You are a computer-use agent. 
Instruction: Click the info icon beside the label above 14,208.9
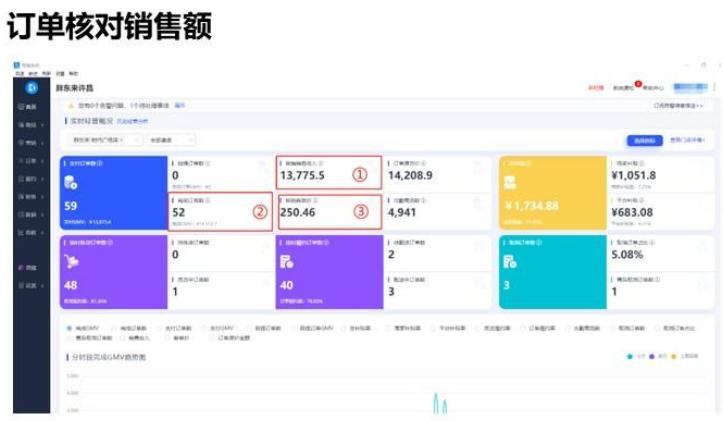click(x=423, y=163)
